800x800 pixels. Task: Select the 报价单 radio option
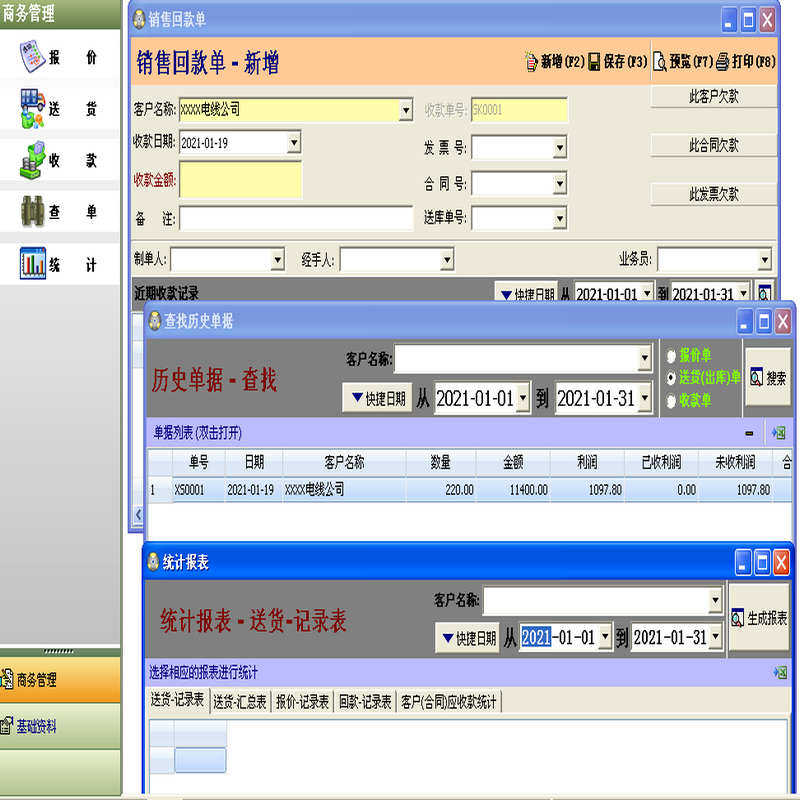[x=671, y=356]
